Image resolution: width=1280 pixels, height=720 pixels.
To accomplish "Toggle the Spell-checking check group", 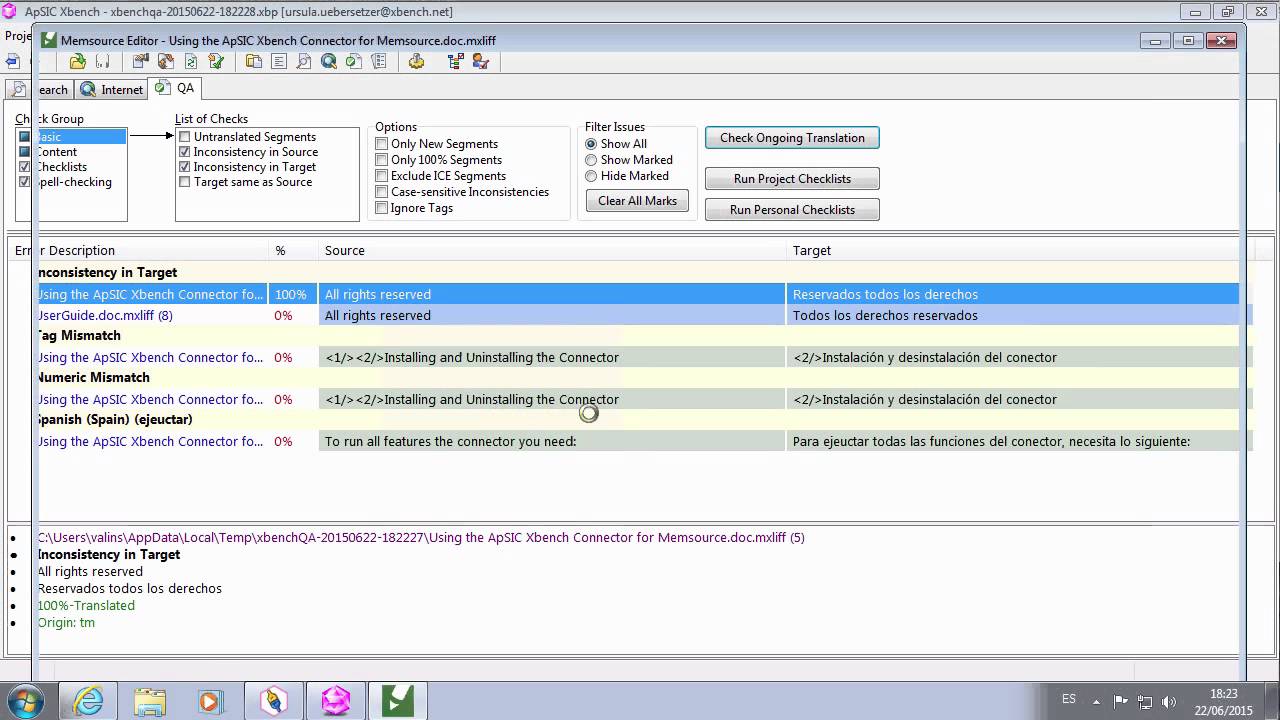I will 25,182.
